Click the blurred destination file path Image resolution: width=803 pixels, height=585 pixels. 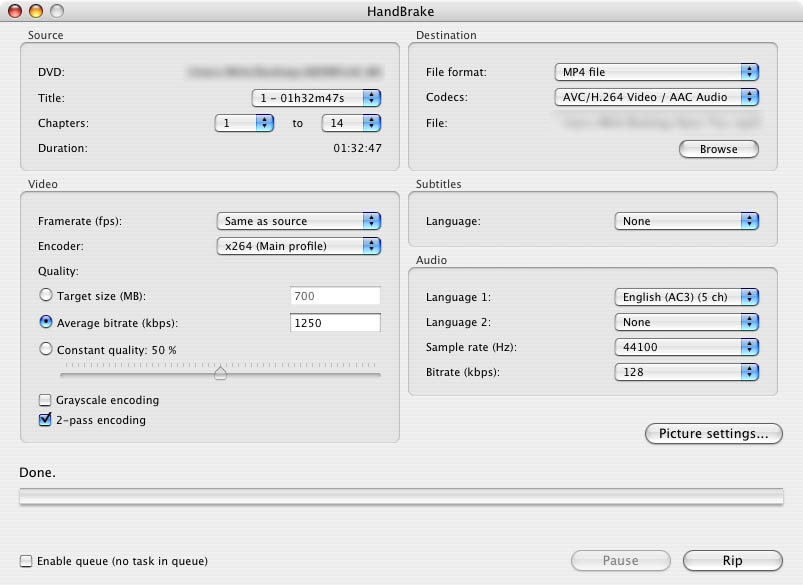click(x=661, y=123)
